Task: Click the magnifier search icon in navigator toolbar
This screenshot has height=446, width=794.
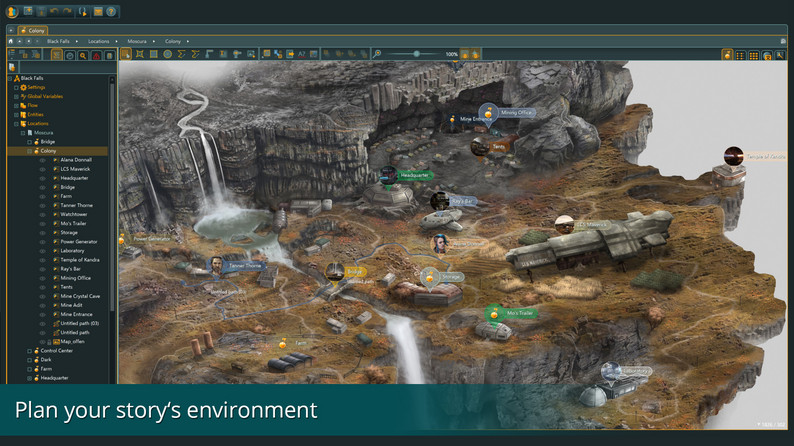Action: (x=83, y=55)
